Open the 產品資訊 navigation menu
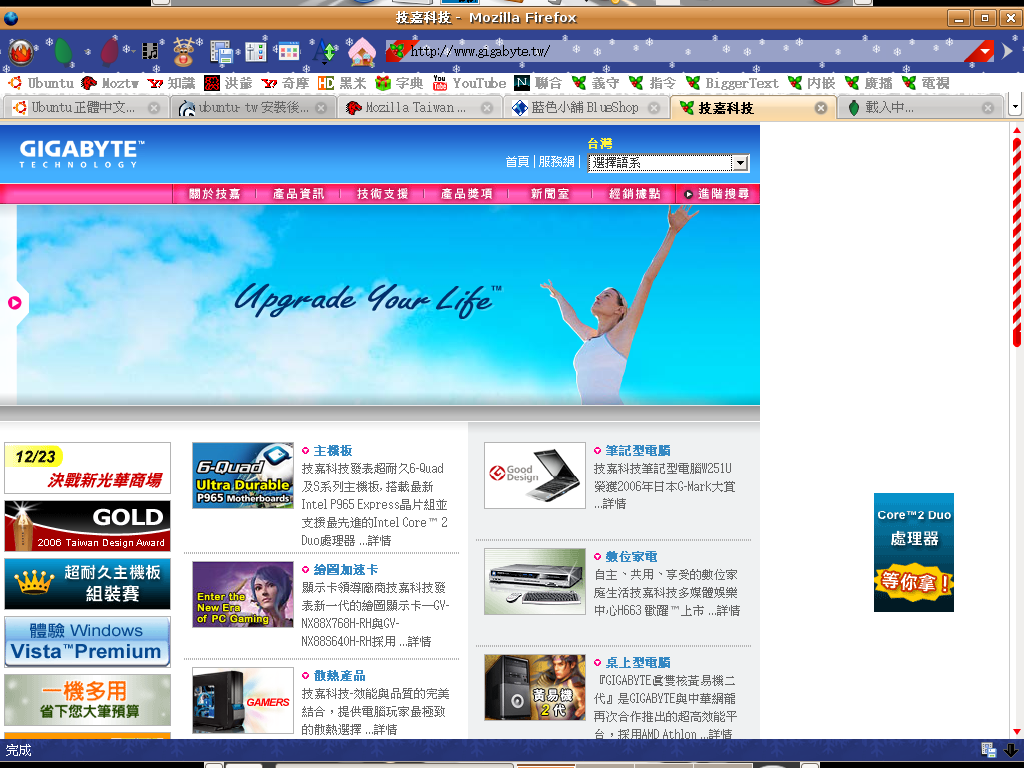 click(298, 194)
